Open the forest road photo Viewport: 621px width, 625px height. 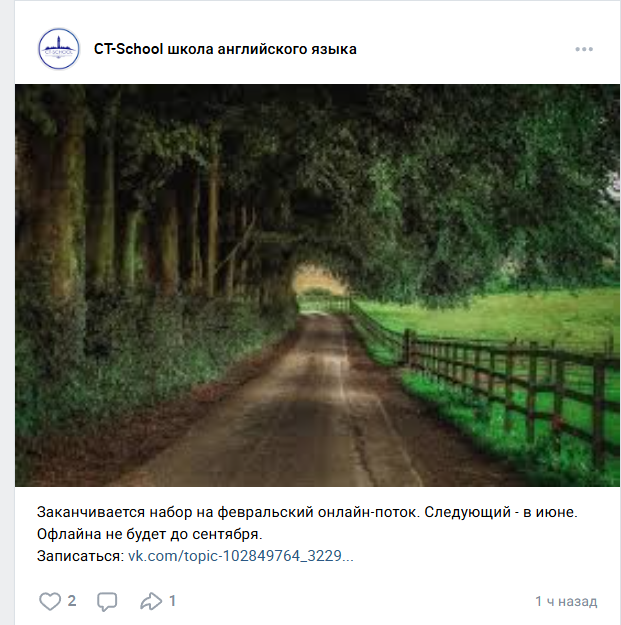tap(317, 285)
